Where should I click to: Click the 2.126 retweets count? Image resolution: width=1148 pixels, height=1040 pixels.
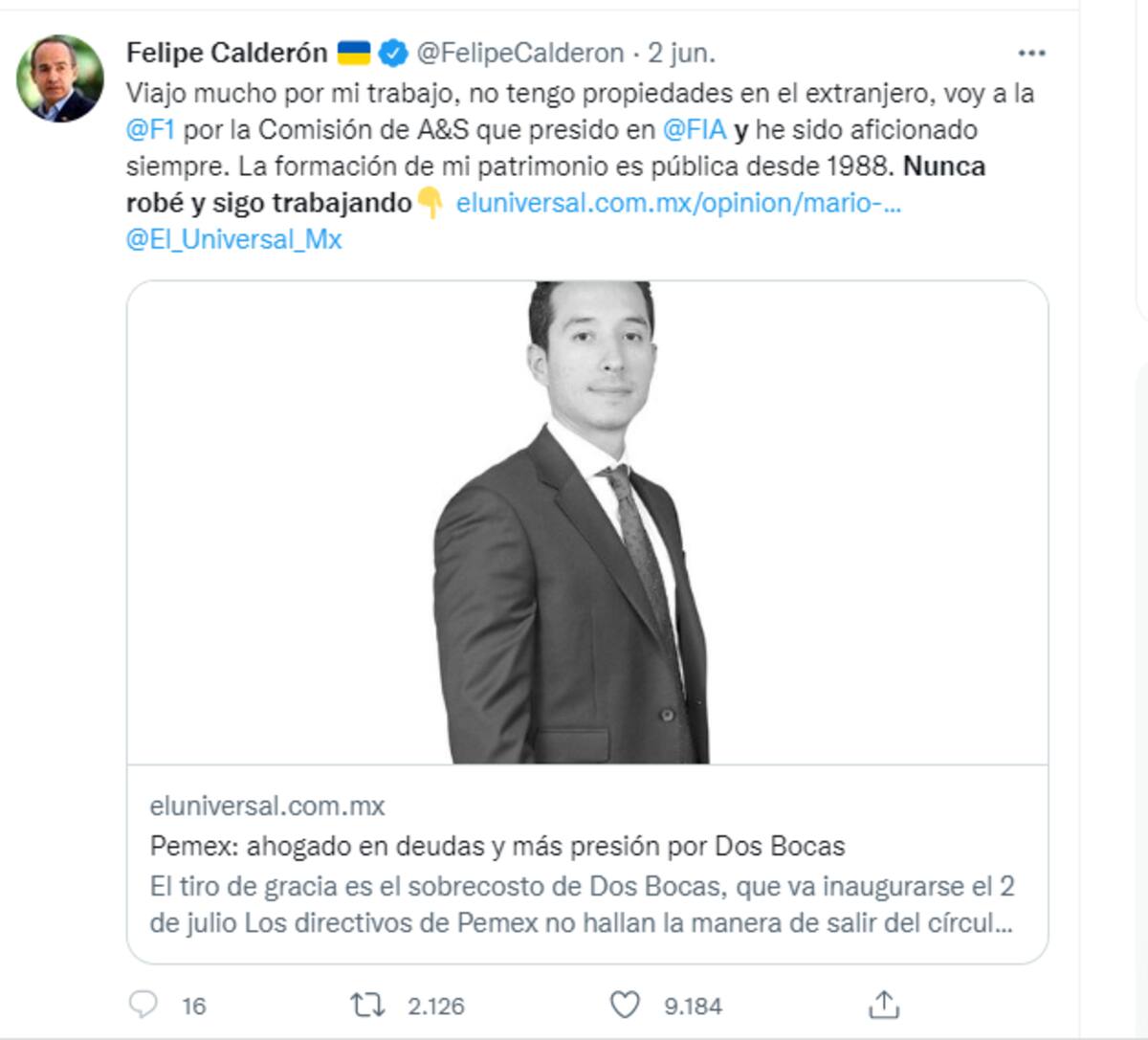(x=435, y=1006)
